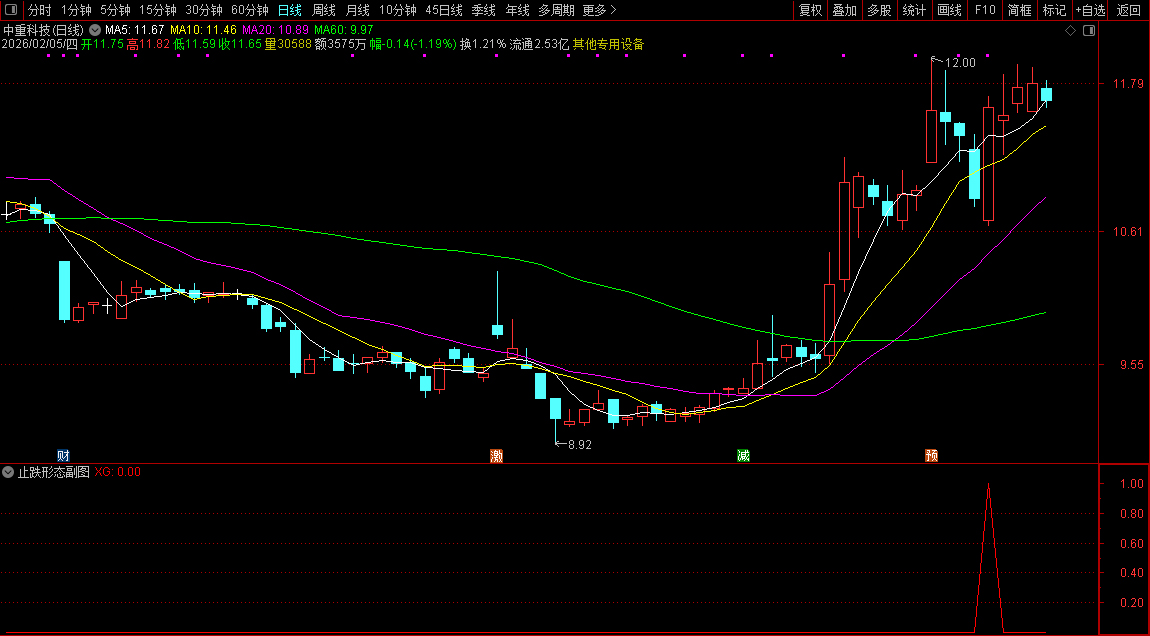The width and height of the screenshot is (1150, 636).
Task: Click the 激 event marker on timeline
Action: (x=496, y=456)
